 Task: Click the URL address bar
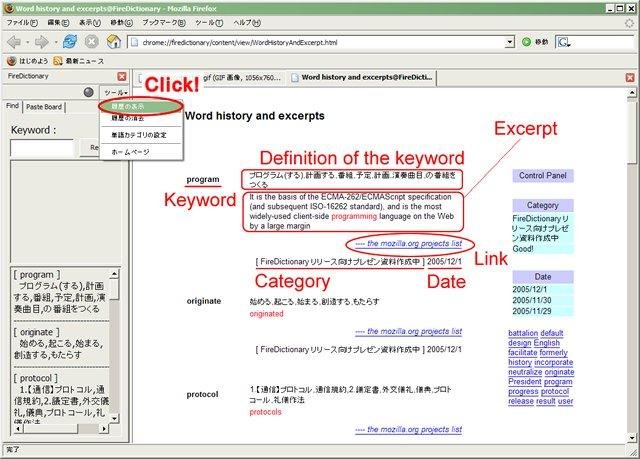(318, 42)
